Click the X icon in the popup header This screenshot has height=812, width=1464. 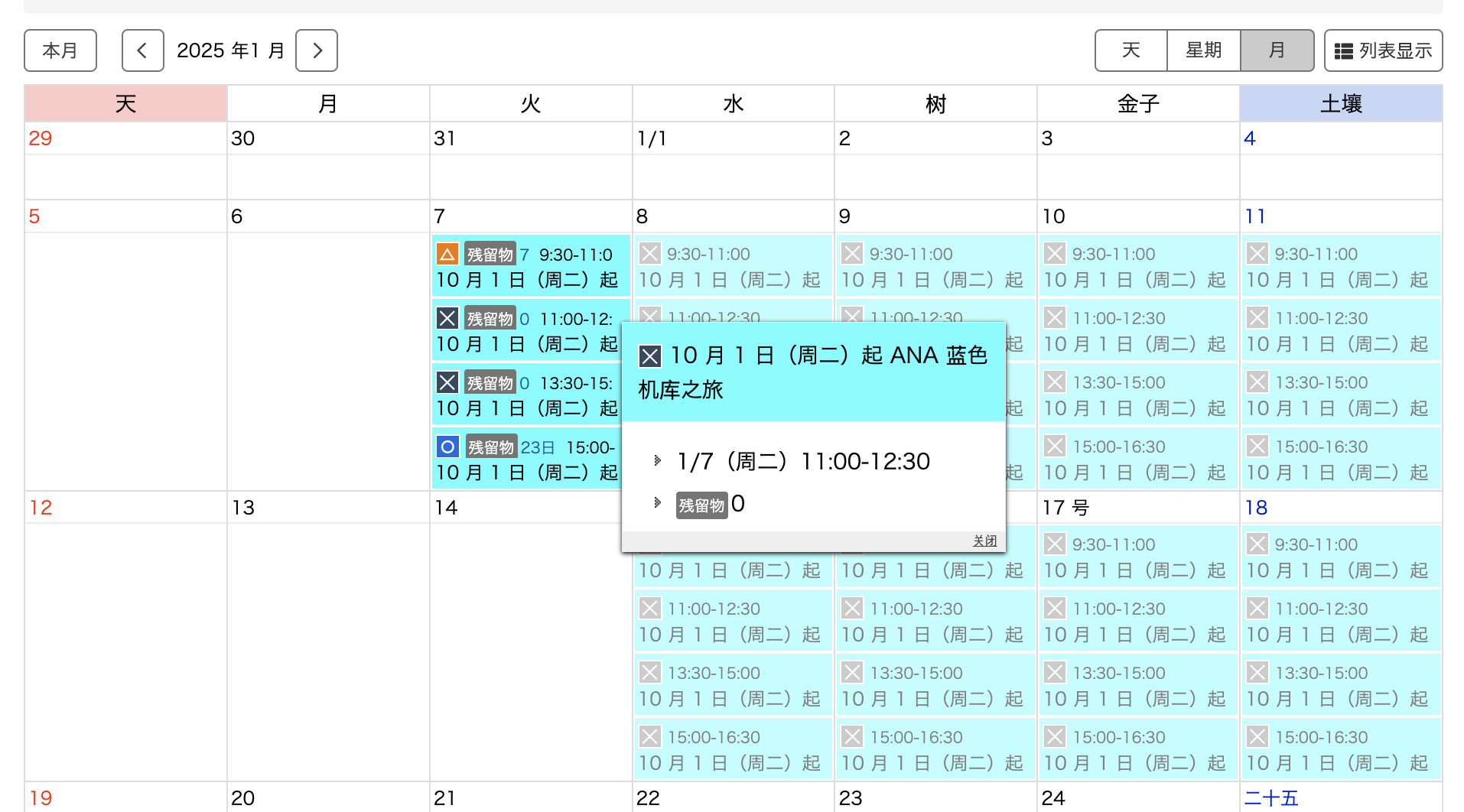tap(649, 356)
